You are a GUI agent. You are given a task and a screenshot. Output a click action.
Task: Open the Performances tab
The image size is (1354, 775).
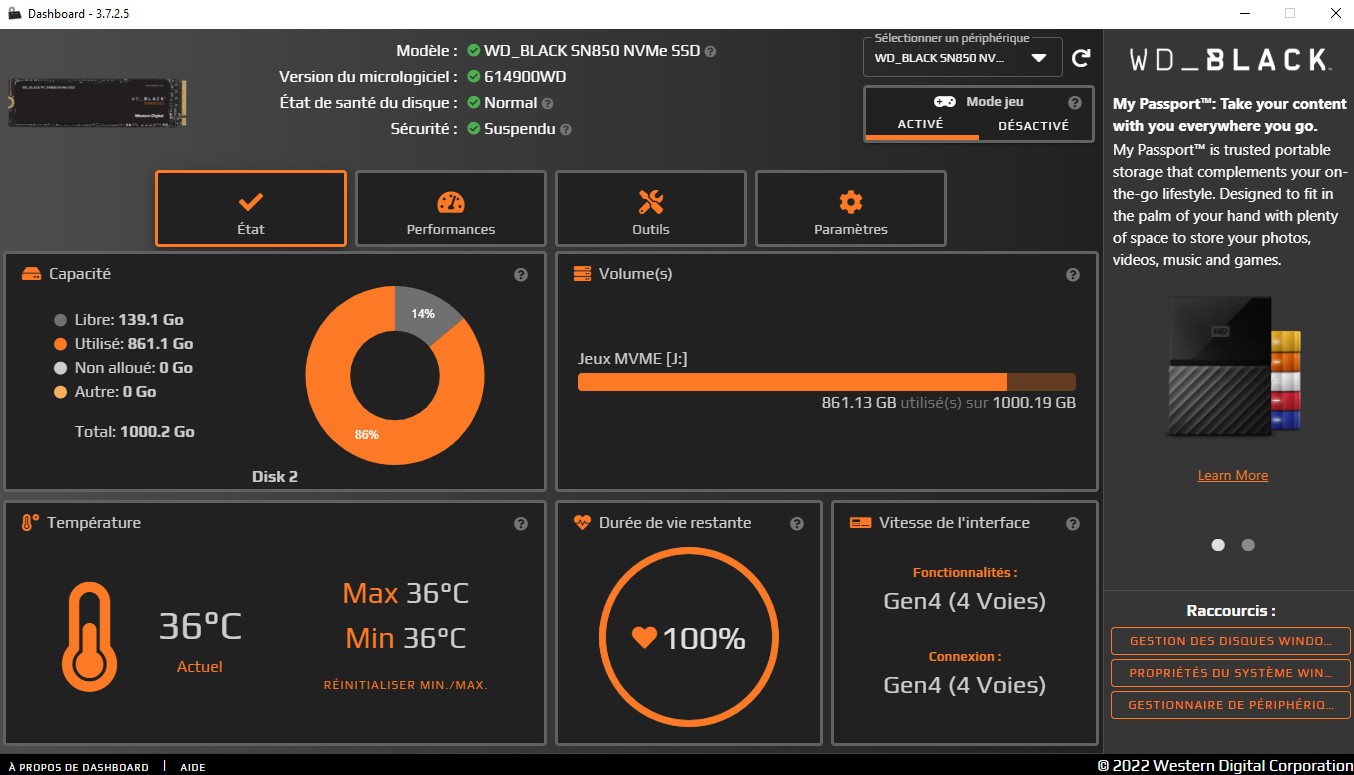(451, 209)
